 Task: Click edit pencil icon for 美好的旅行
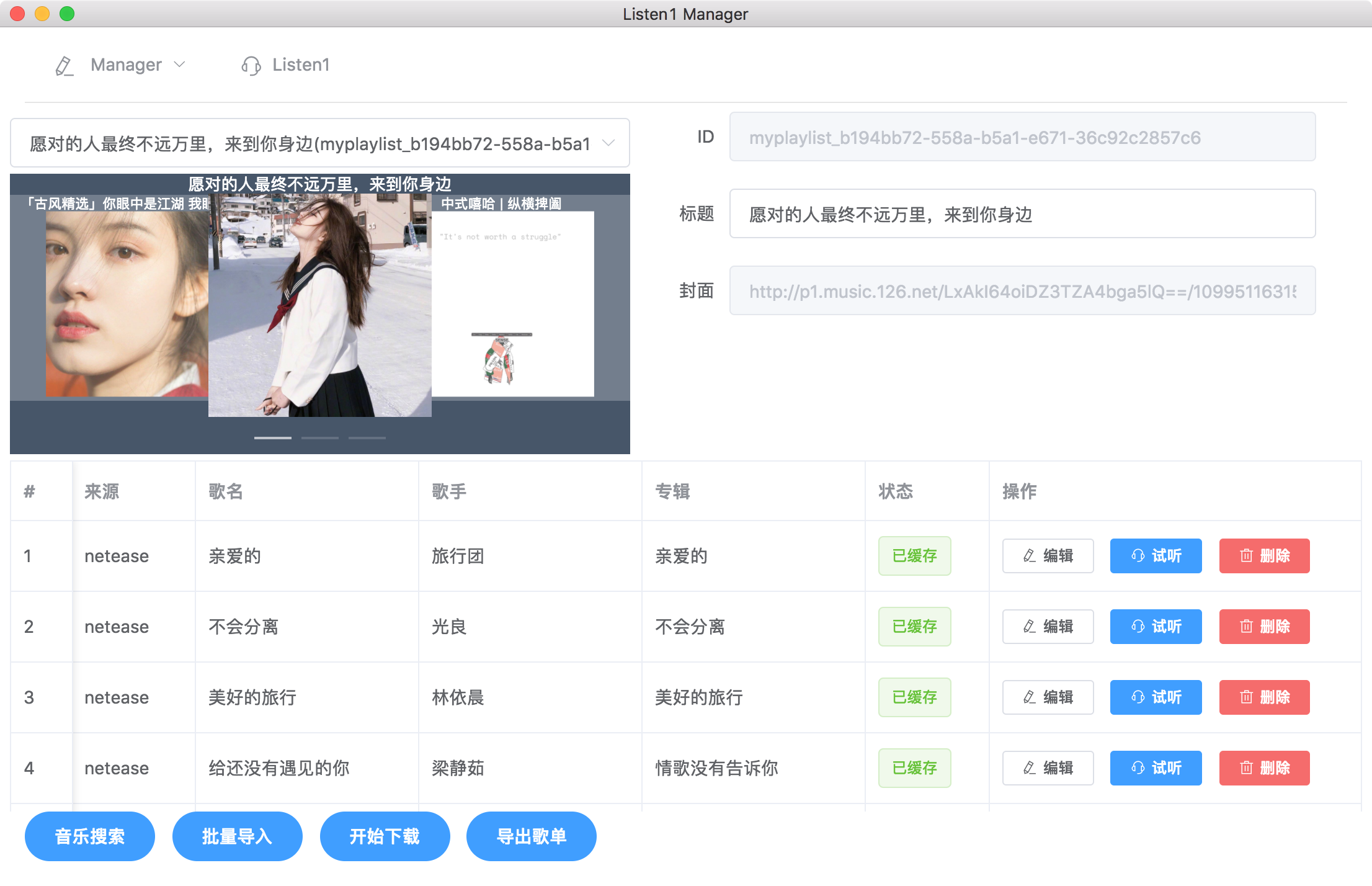pyautogui.click(x=1029, y=697)
